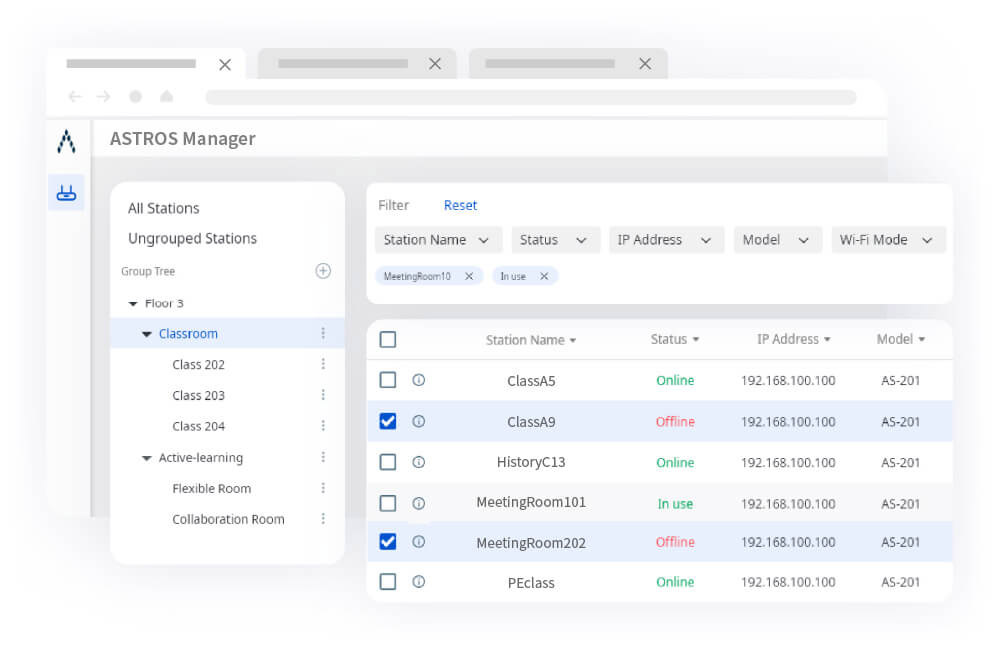
Task: Open Class 204 more options menu
Action: (x=323, y=425)
